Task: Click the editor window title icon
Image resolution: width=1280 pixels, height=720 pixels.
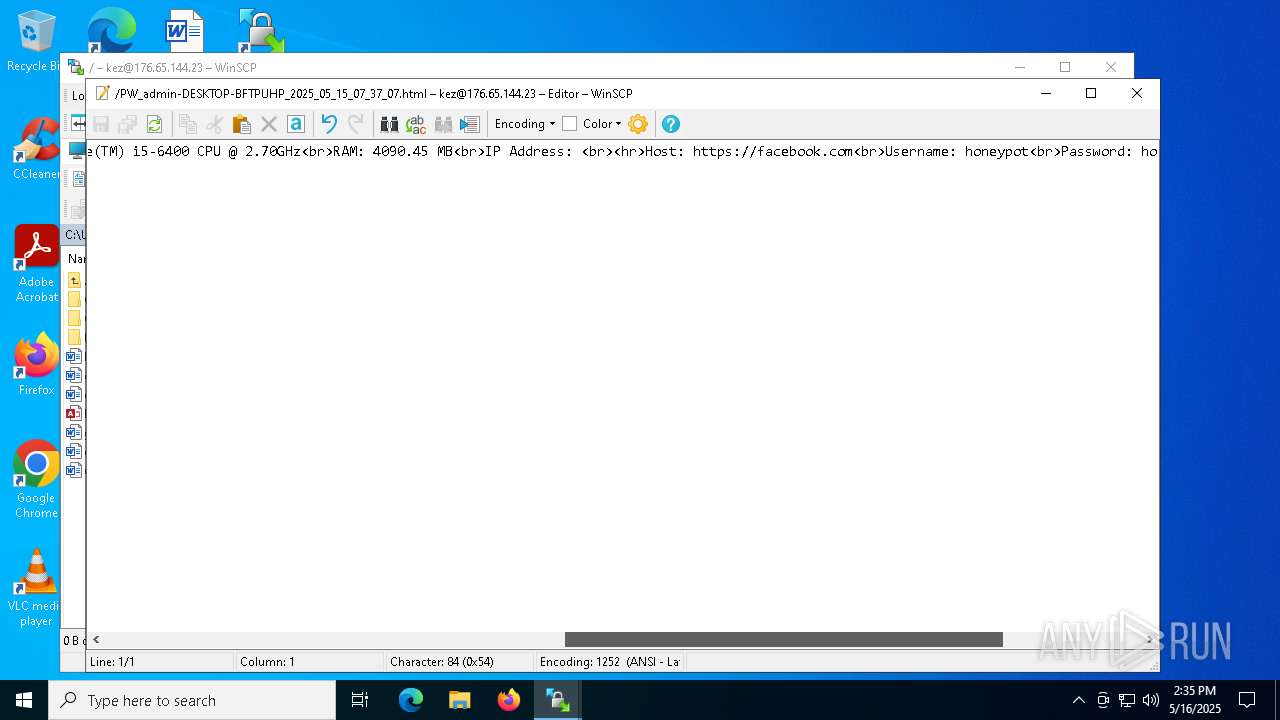Action: click(102, 93)
